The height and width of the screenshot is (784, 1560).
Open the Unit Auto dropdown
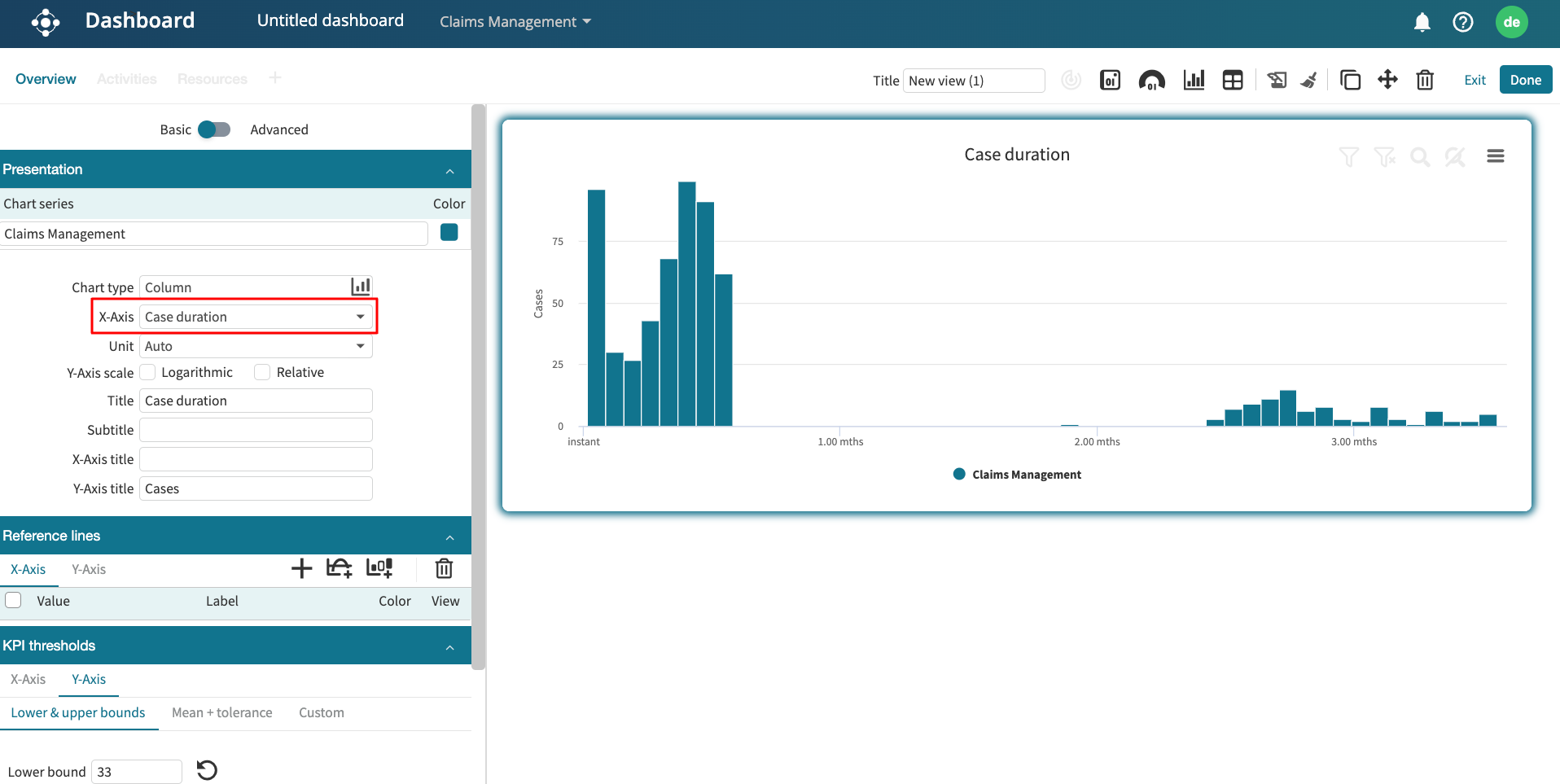coord(256,346)
